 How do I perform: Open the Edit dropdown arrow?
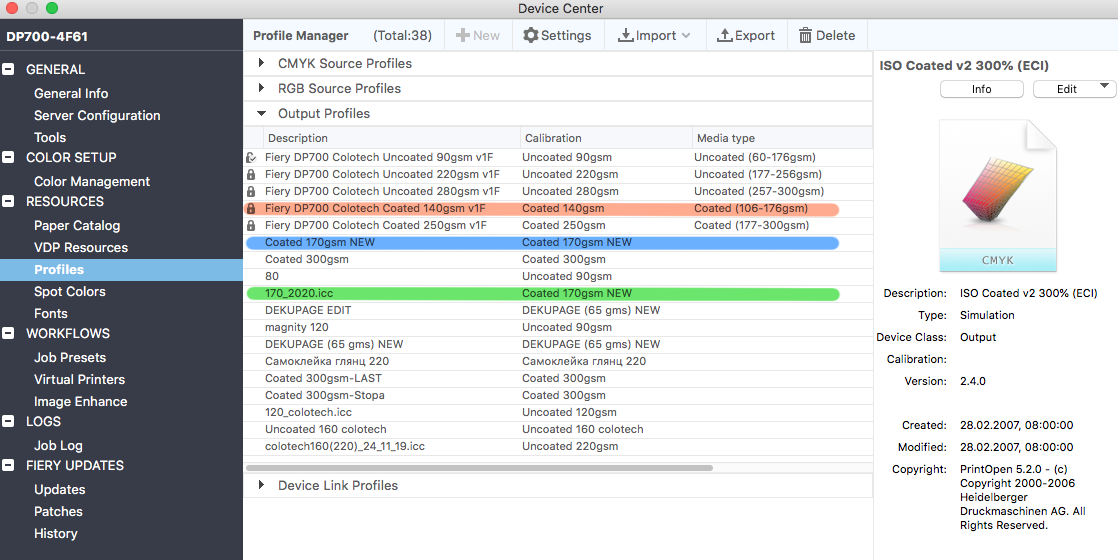click(x=1104, y=88)
